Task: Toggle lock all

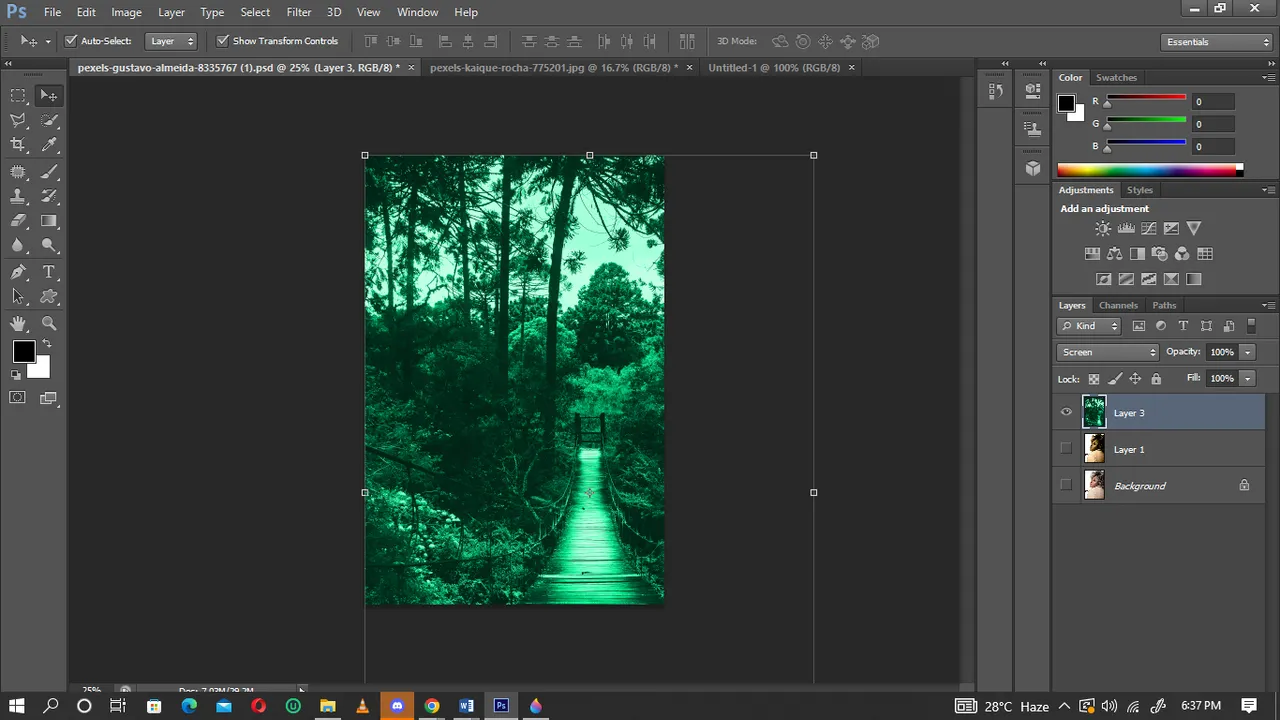Action: [x=1156, y=379]
